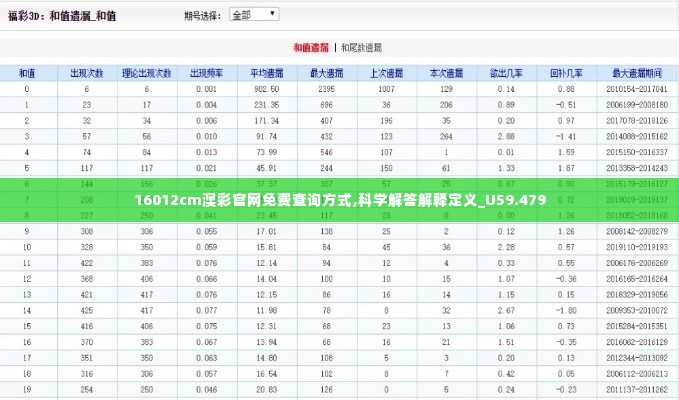Sort by the 出现次数 column header
The height and width of the screenshot is (400, 679).
click(x=87, y=73)
